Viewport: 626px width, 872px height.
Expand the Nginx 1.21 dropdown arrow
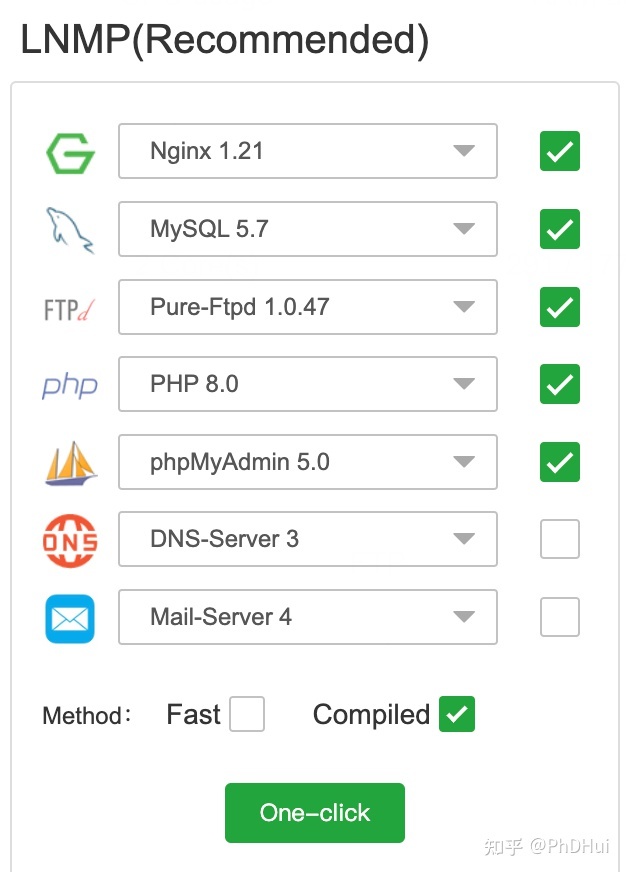coord(464,151)
